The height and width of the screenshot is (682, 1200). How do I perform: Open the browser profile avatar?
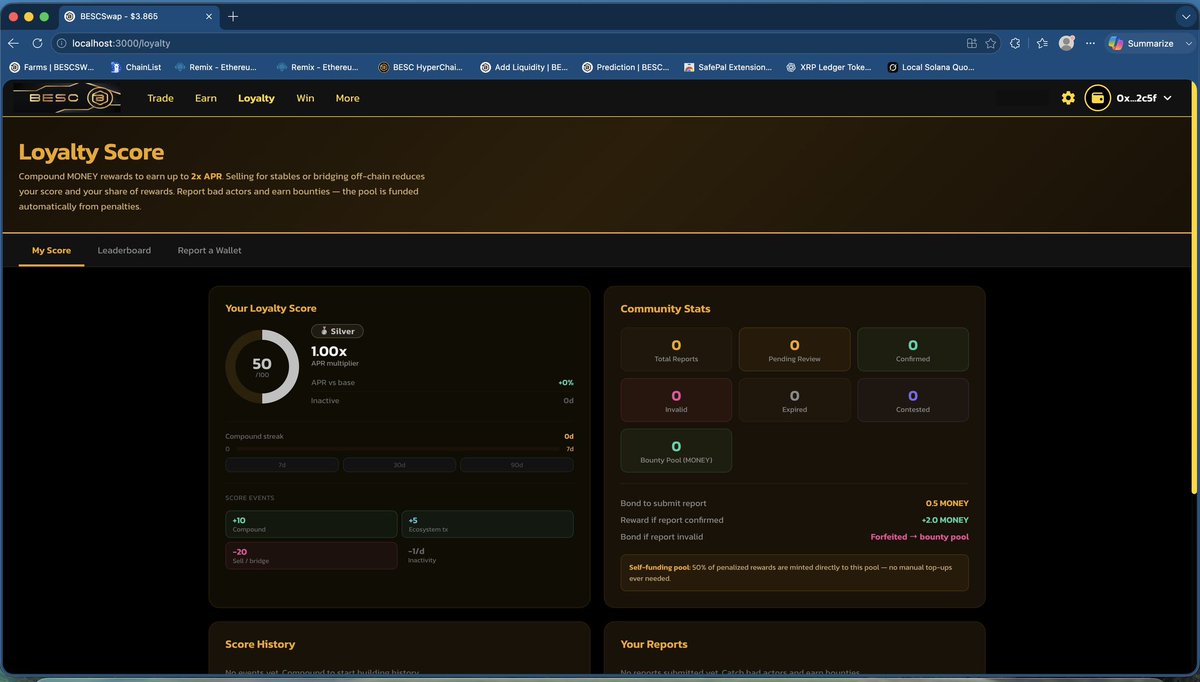[x=1067, y=43]
